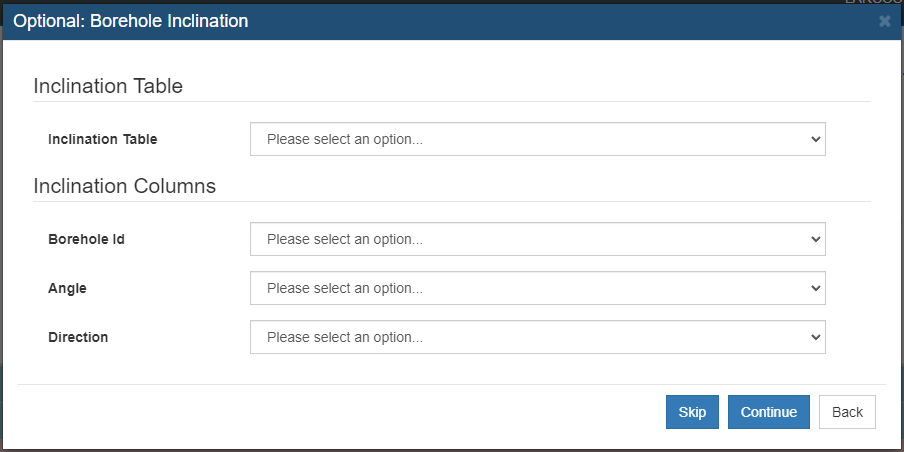The image size is (904, 452).
Task: Click the chevron arrow on Direction select
Action: [815, 337]
